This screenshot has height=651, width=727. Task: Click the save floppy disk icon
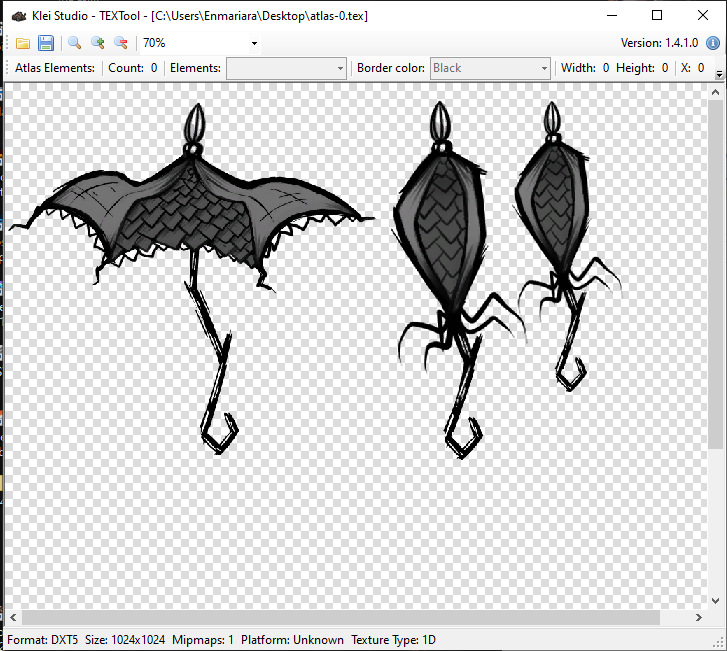(46, 43)
